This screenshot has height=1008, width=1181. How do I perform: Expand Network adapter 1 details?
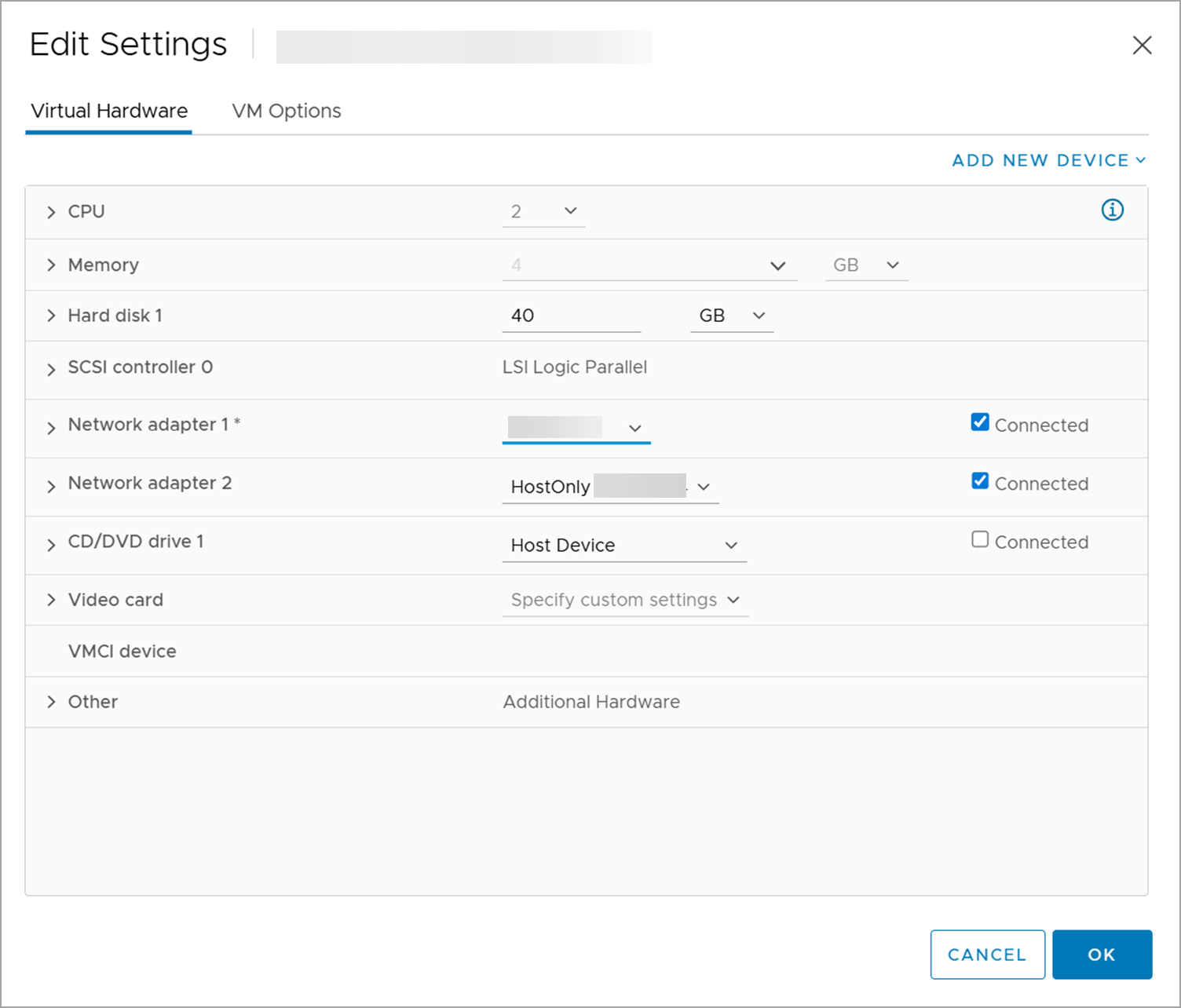point(51,428)
